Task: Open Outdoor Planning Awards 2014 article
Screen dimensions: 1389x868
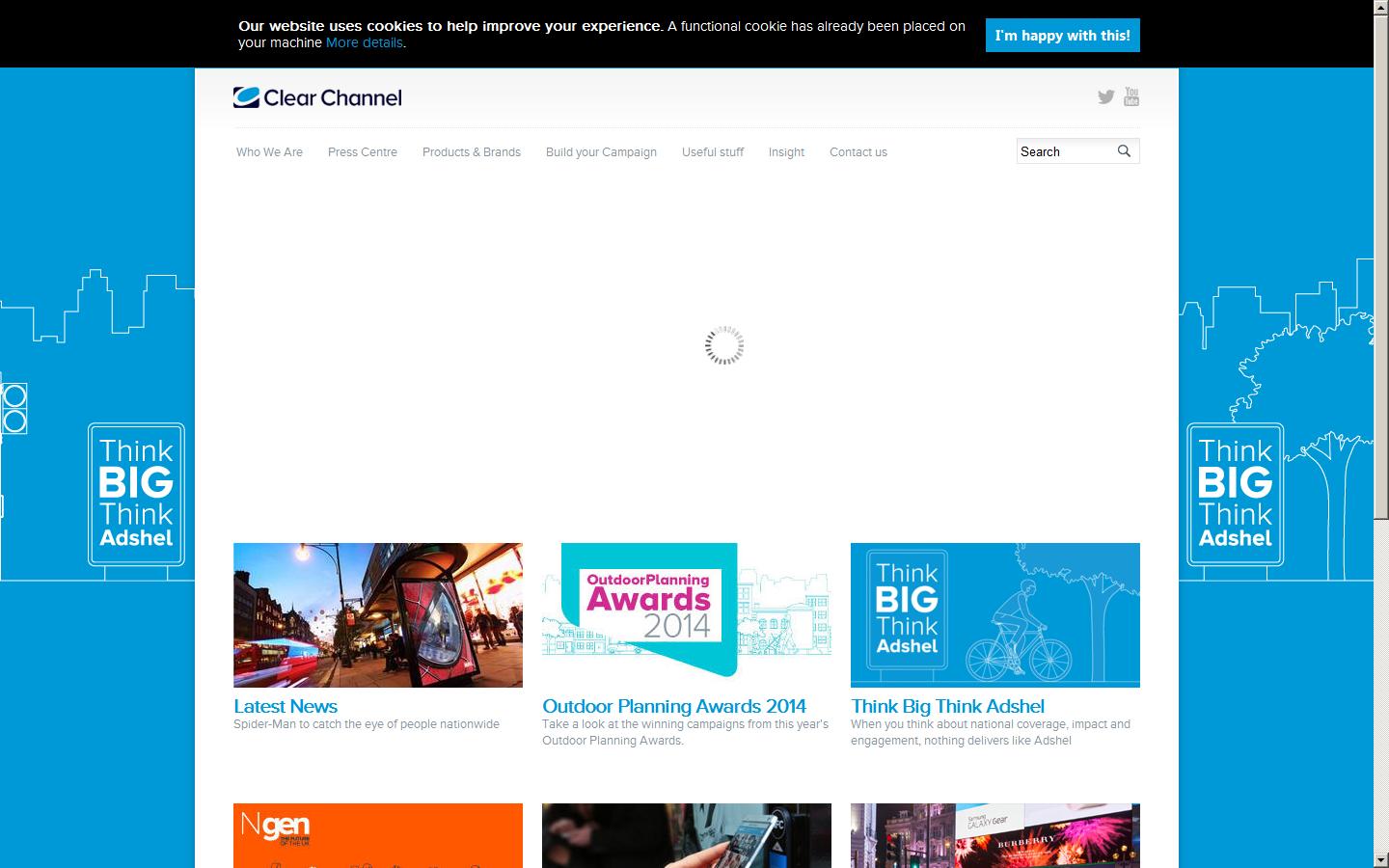Action: click(x=675, y=706)
